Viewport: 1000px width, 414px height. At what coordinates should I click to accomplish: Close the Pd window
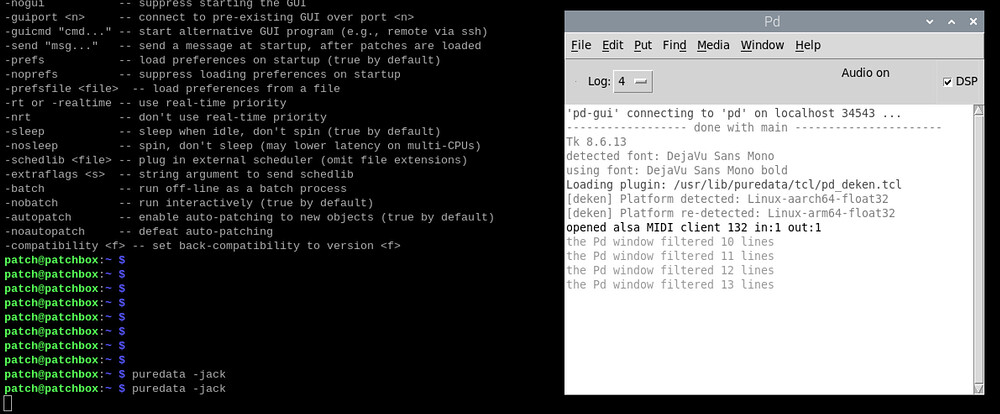(973, 22)
